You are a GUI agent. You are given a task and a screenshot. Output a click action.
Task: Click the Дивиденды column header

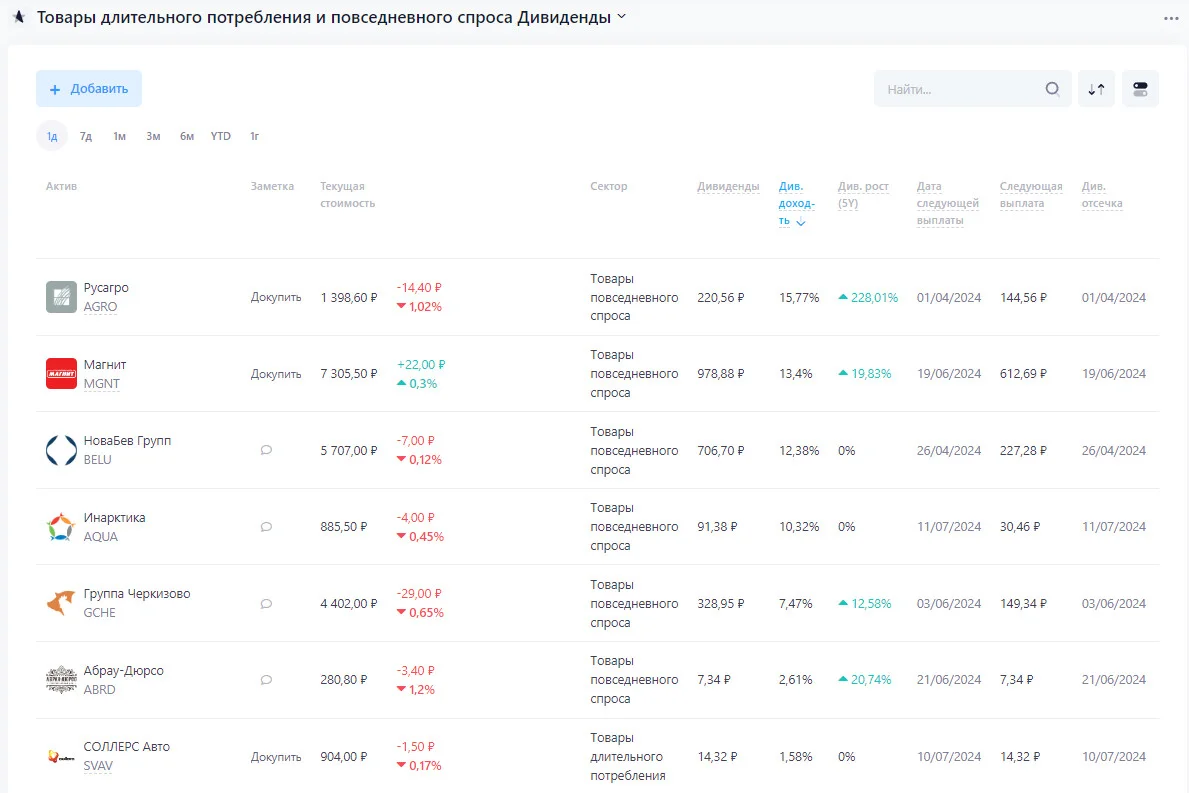pyautogui.click(x=728, y=186)
